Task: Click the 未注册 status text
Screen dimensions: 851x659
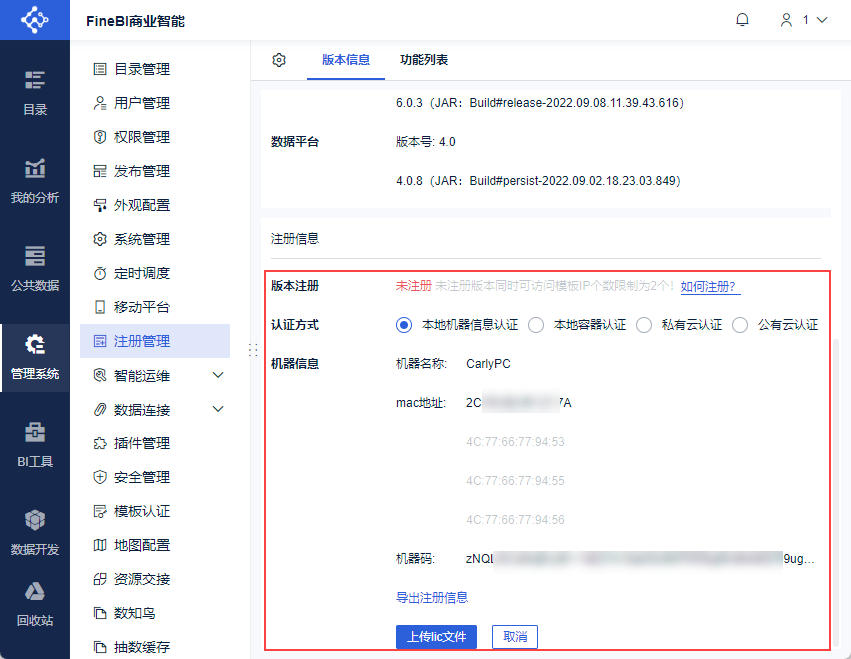Action: click(414, 286)
